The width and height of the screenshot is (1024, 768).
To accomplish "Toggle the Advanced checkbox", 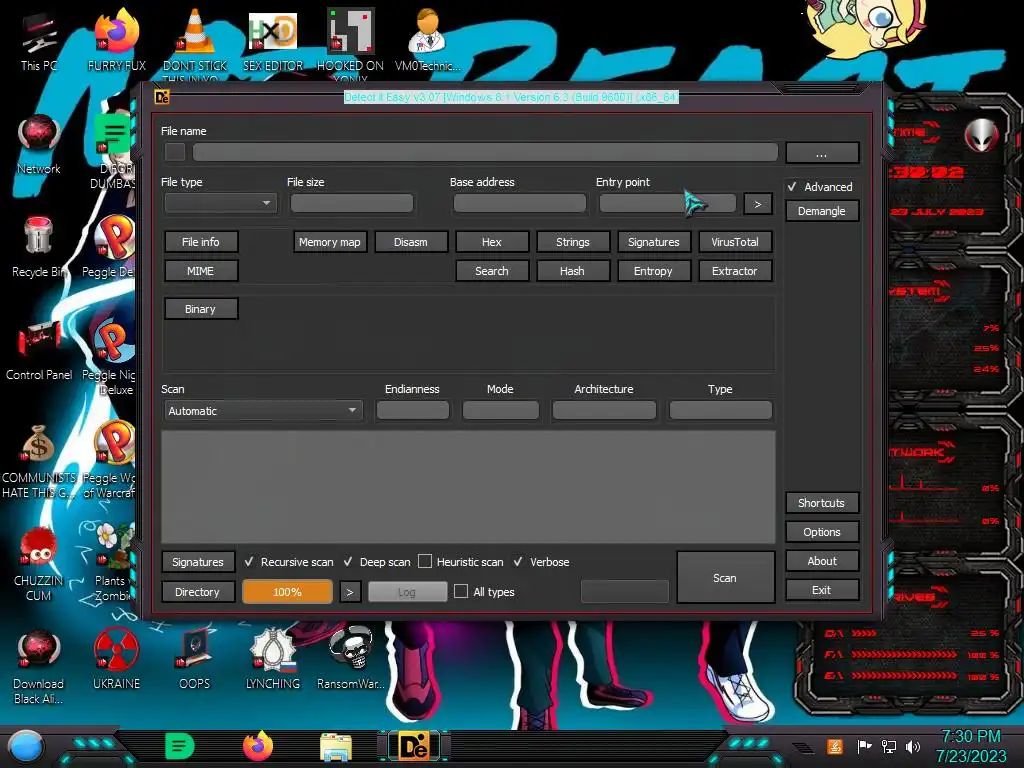I will 792,187.
